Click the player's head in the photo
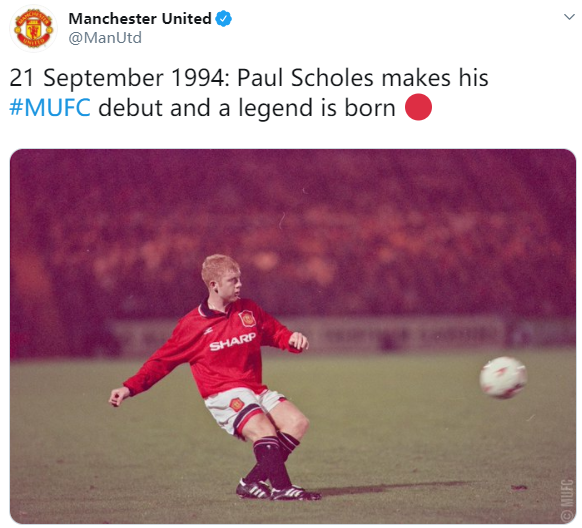The width and height of the screenshot is (582, 528). [x=222, y=277]
